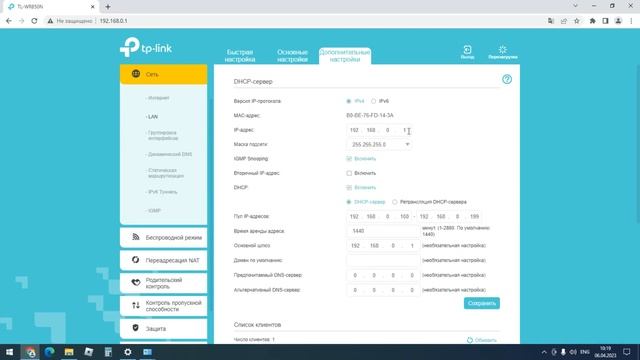
Task: Open browser tab list chevron
Action: 576,6
